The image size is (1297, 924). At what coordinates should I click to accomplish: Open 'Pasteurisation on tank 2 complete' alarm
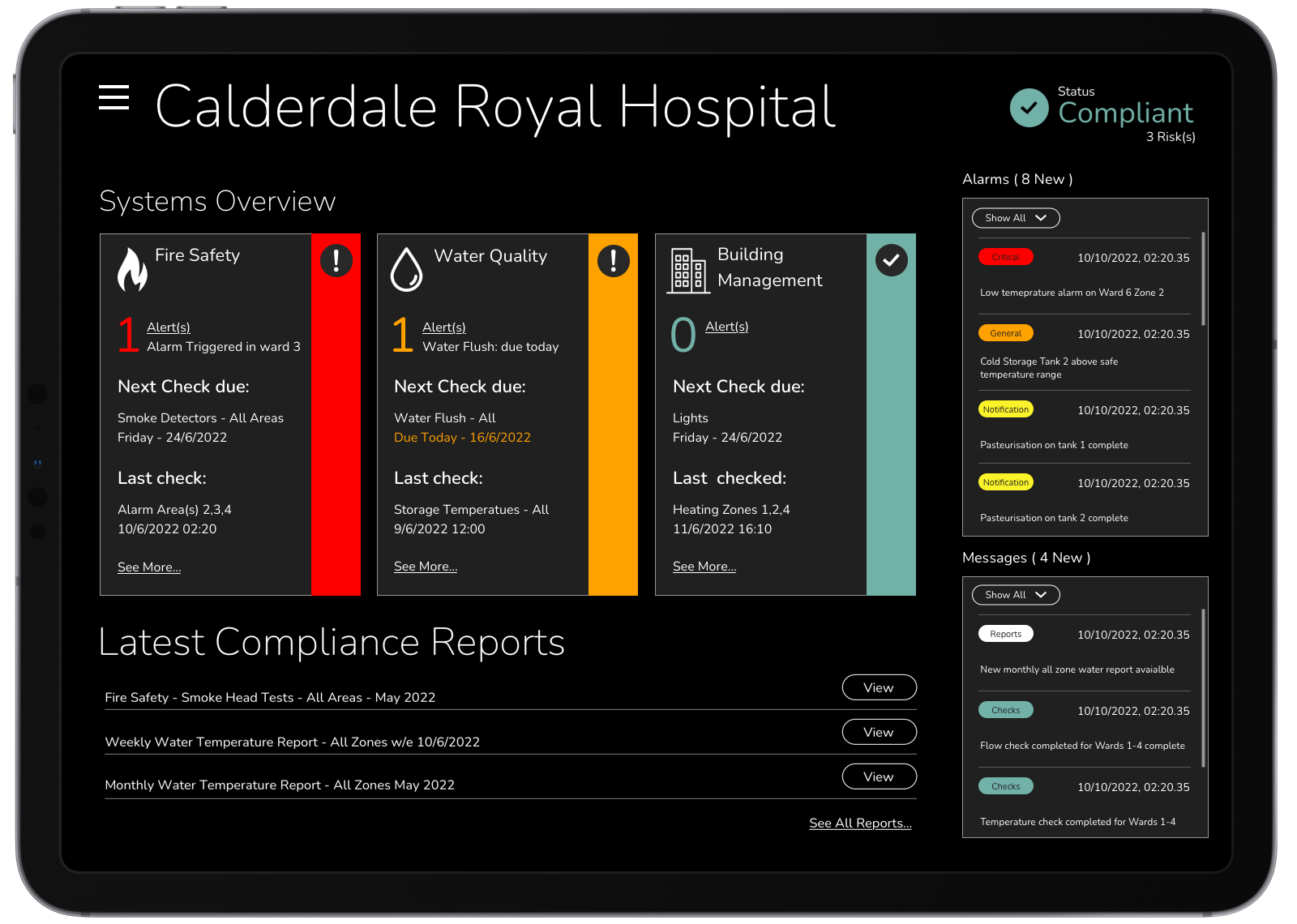(1054, 518)
